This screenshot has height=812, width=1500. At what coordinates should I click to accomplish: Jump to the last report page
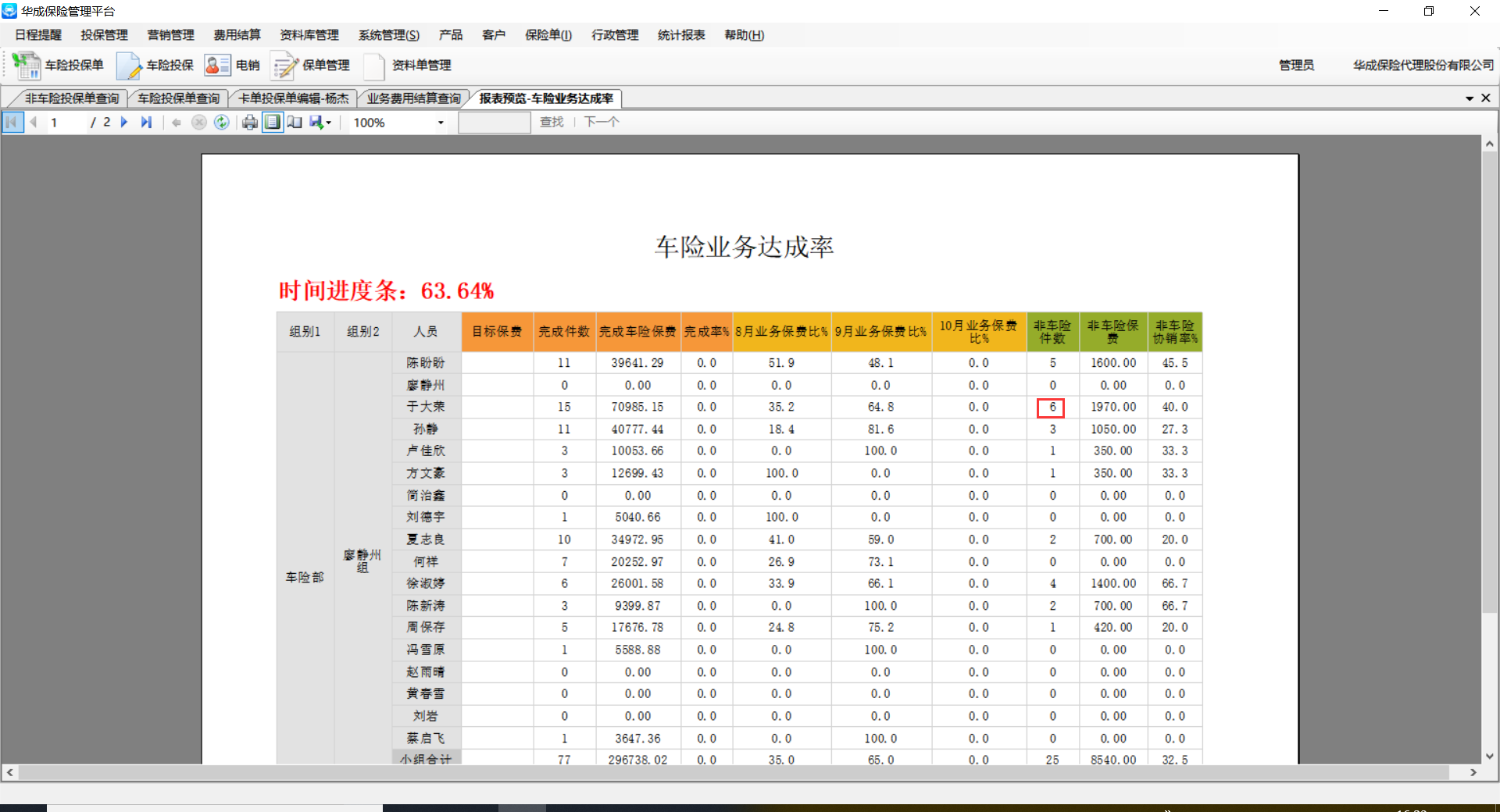146,123
